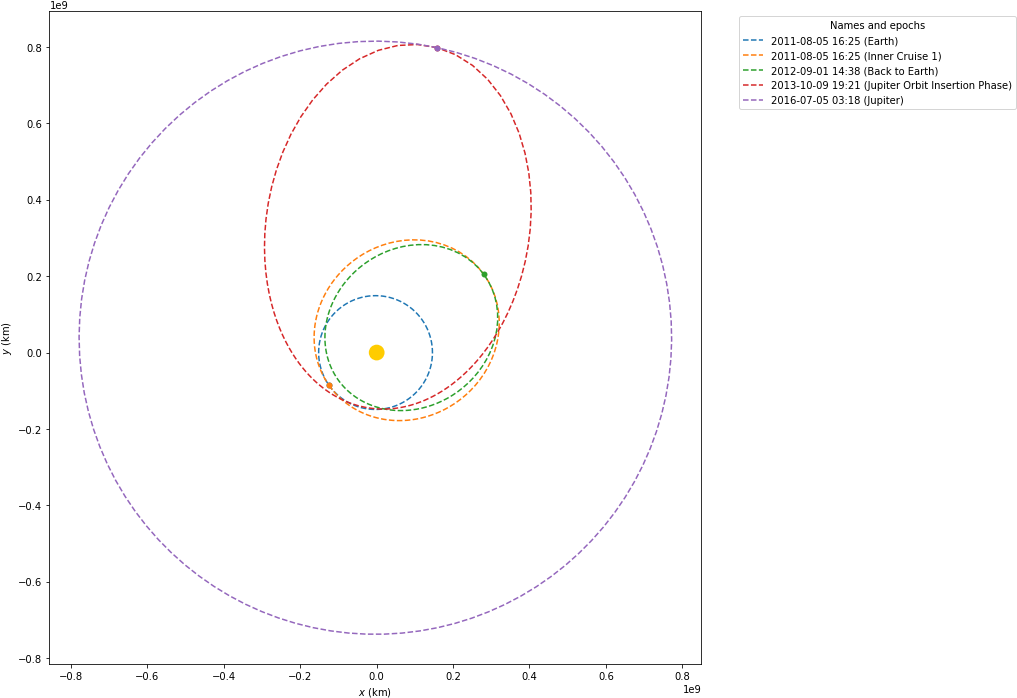Click the green dashed line sample in legend

coord(753,71)
